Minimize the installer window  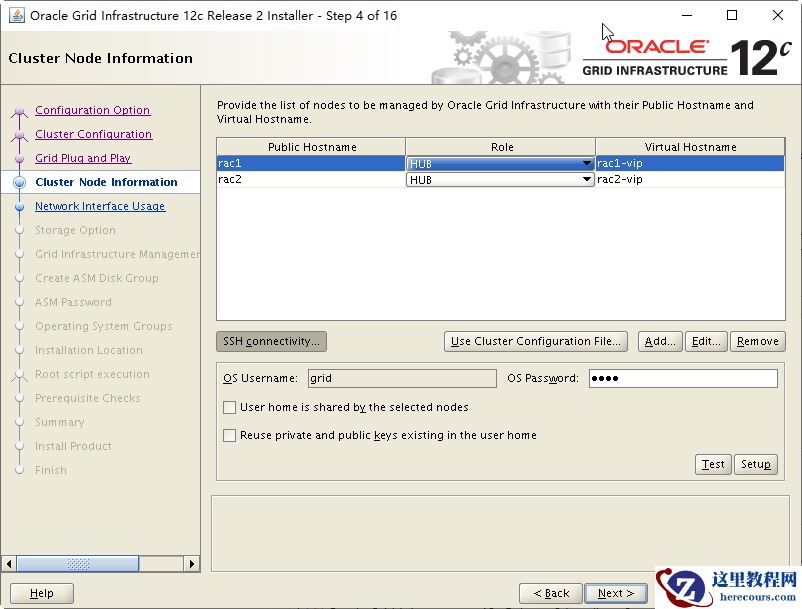coord(687,15)
